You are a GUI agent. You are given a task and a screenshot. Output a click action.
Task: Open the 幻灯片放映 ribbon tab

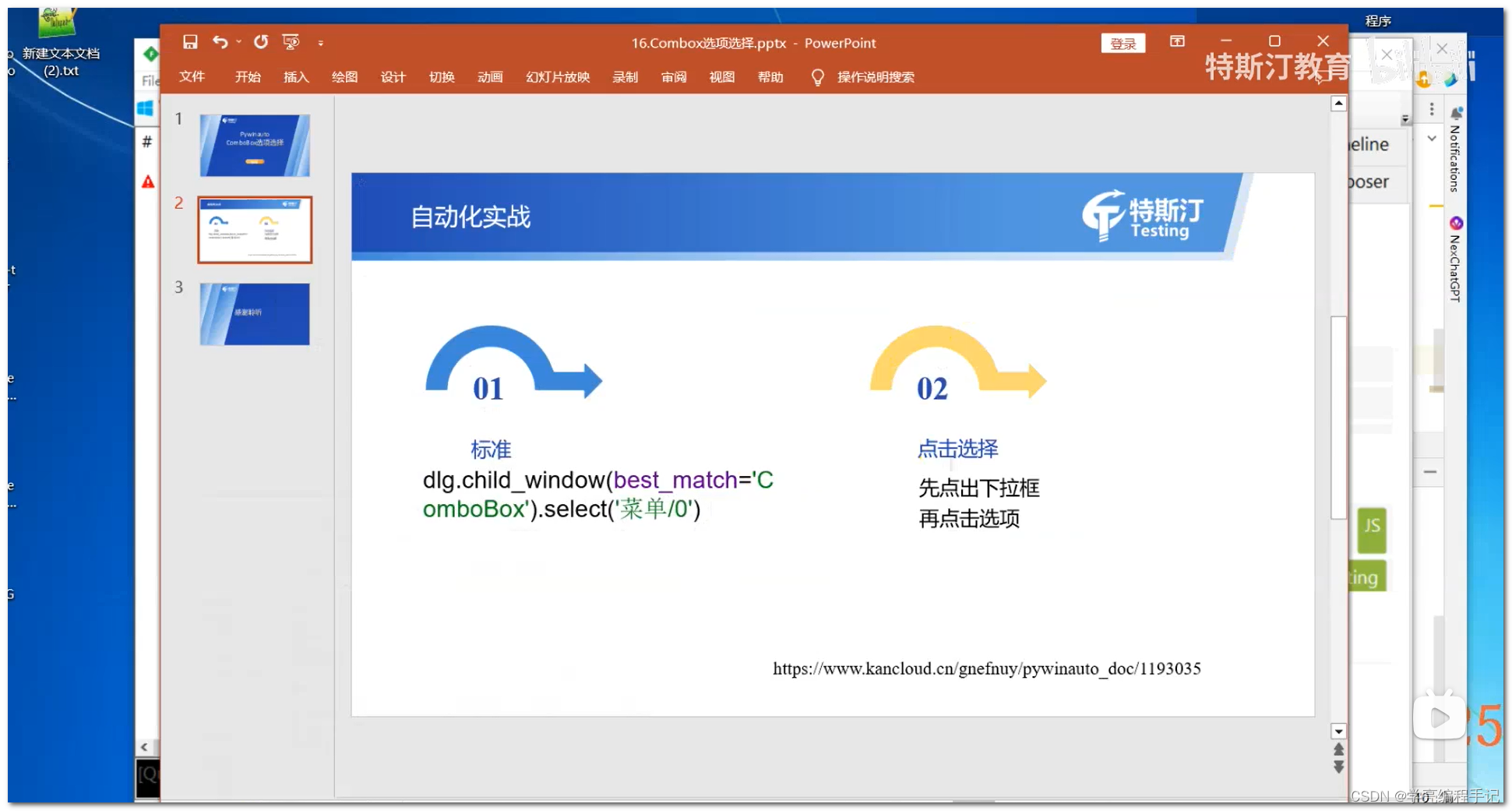pyautogui.click(x=557, y=77)
